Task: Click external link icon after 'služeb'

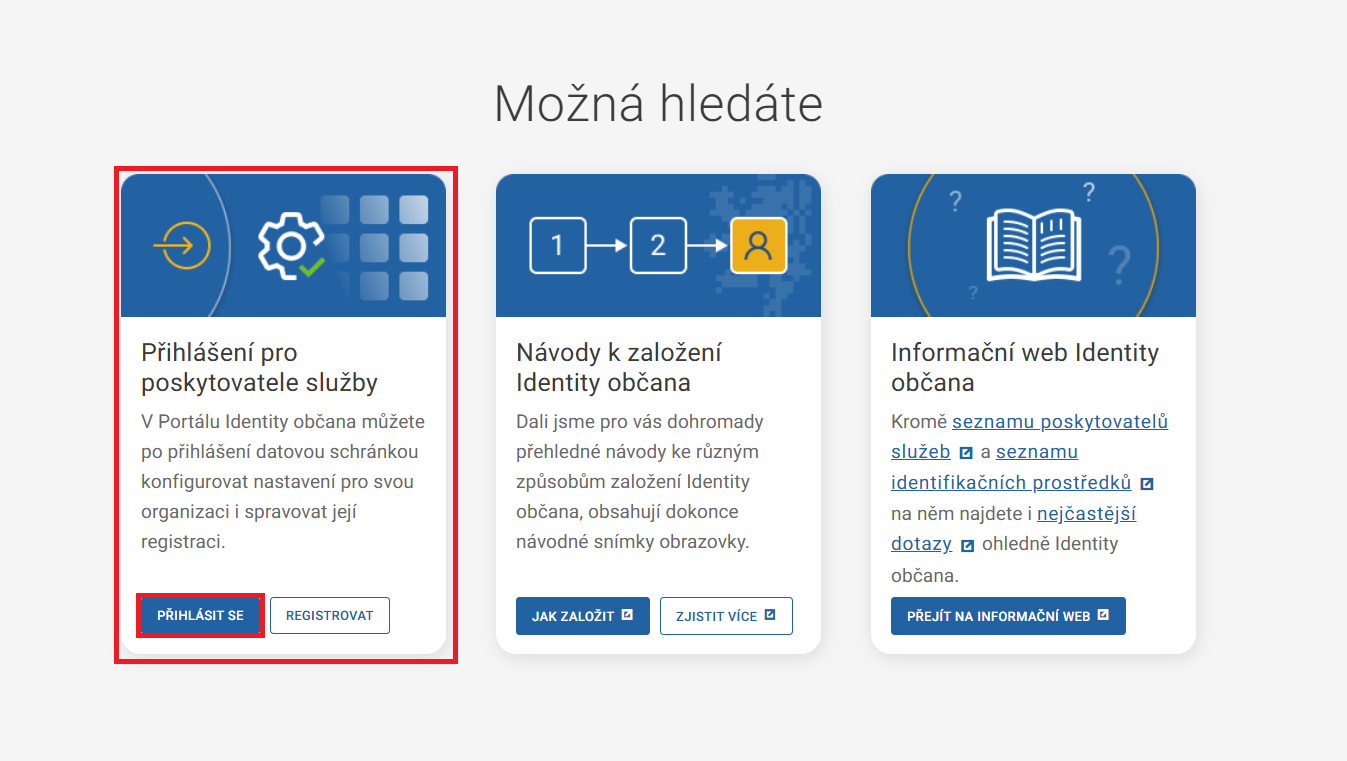Action: pyautogui.click(x=966, y=452)
